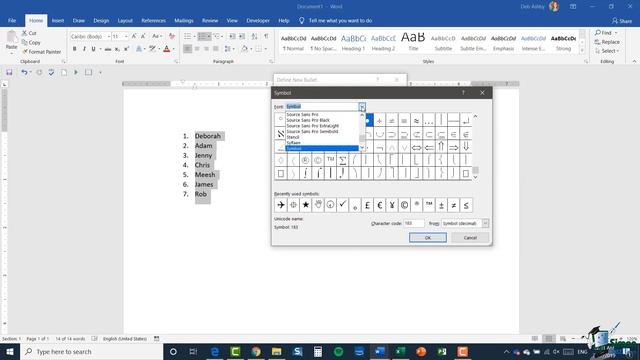Select the euro sign recently used symbol
Viewport: 640px width, 360px height.
click(x=380, y=205)
